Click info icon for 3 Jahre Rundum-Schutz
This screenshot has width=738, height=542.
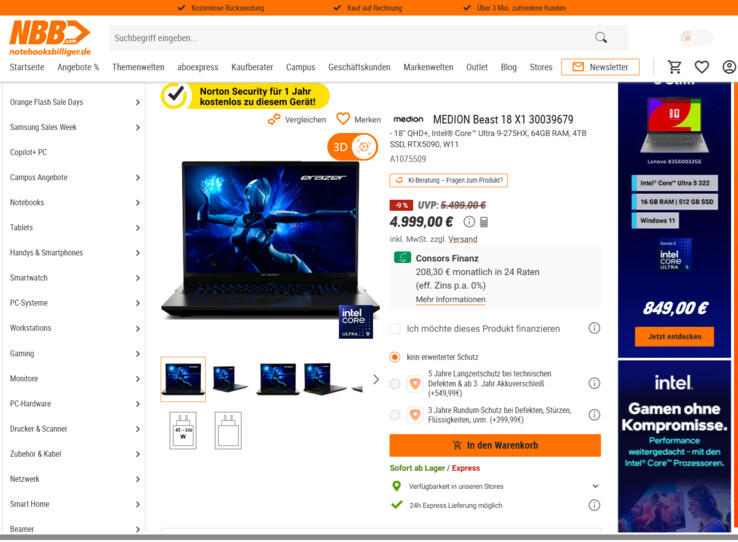(594, 415)
